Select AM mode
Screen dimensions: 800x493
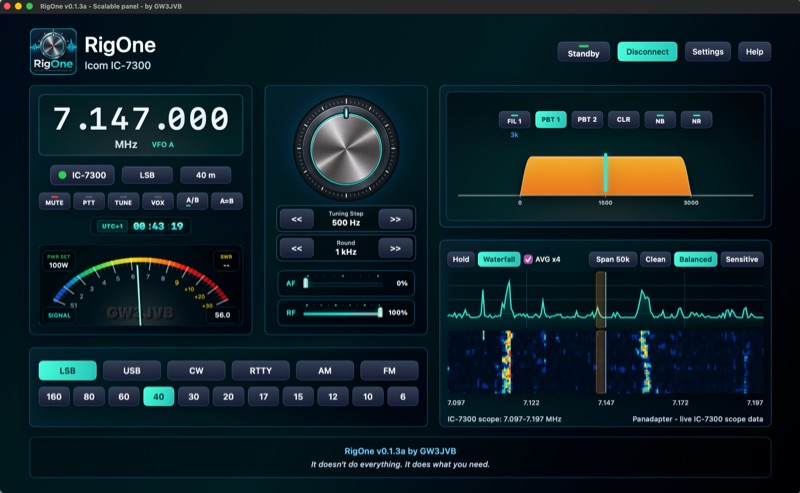click(324, 371)
